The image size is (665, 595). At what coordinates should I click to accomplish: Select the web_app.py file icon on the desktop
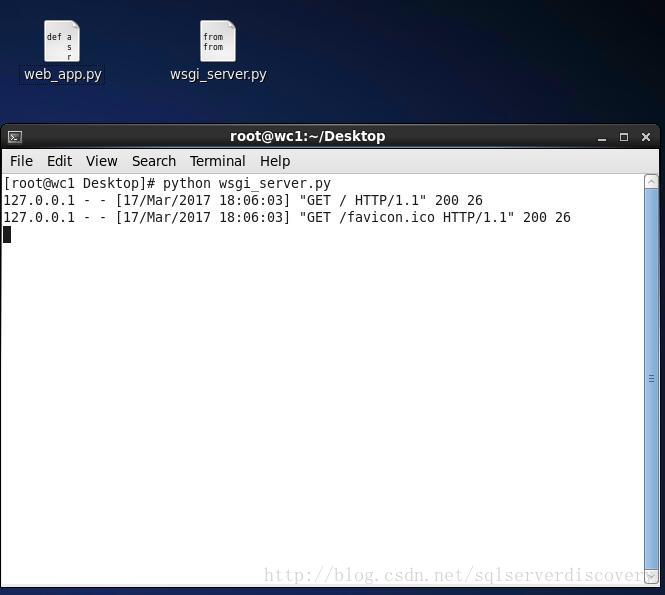pos(62,41)
